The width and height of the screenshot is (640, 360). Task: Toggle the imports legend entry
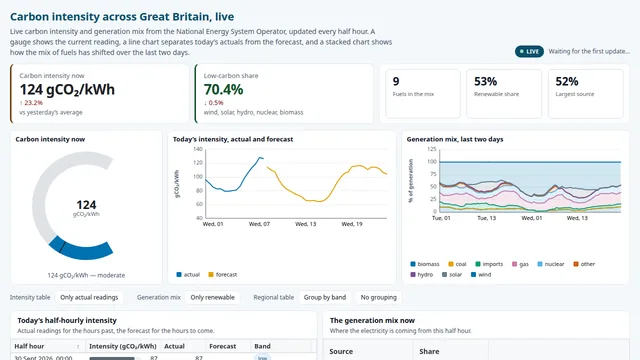tap(489, 264)
